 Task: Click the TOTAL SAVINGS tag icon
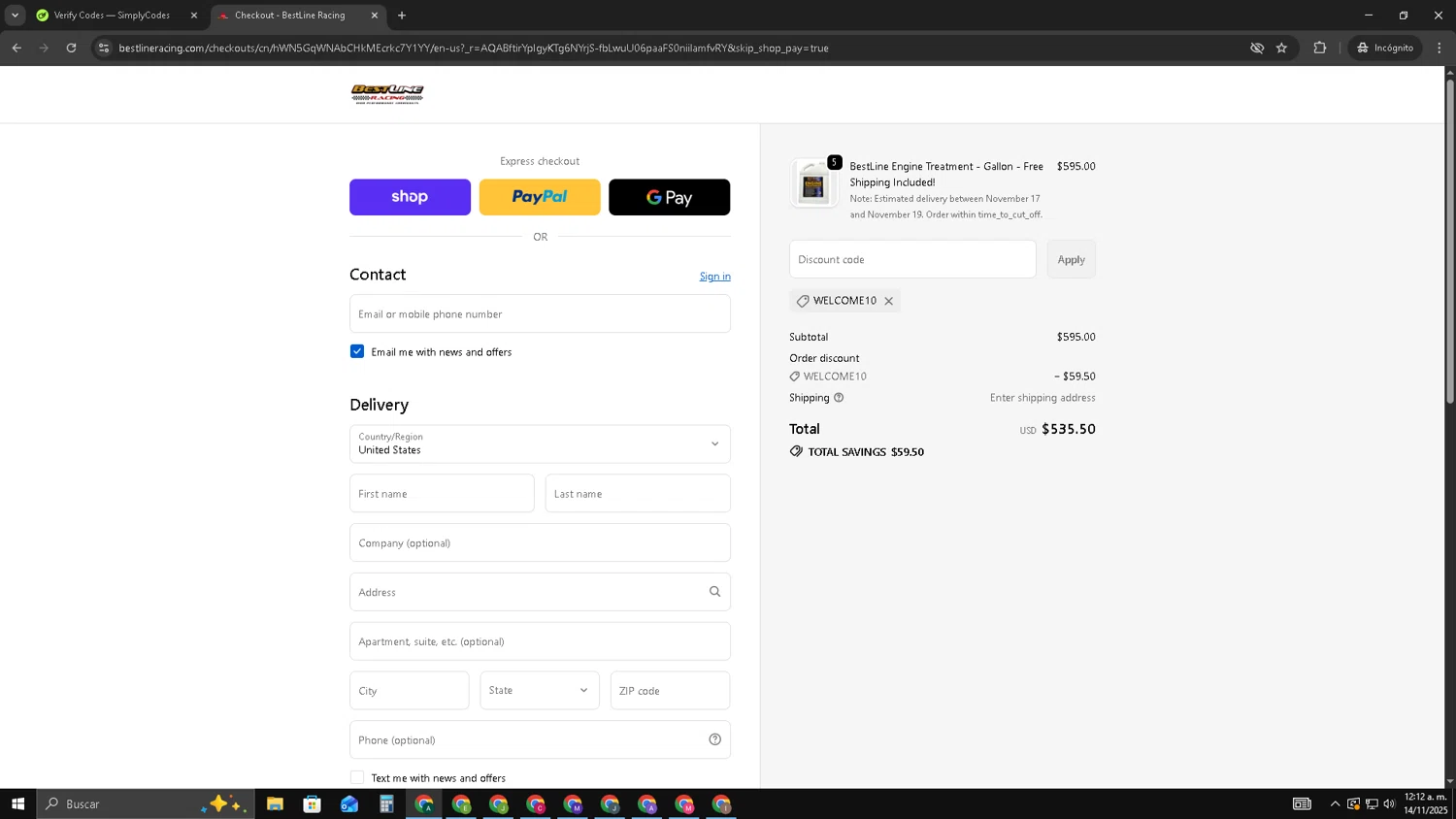pos(796,451)
